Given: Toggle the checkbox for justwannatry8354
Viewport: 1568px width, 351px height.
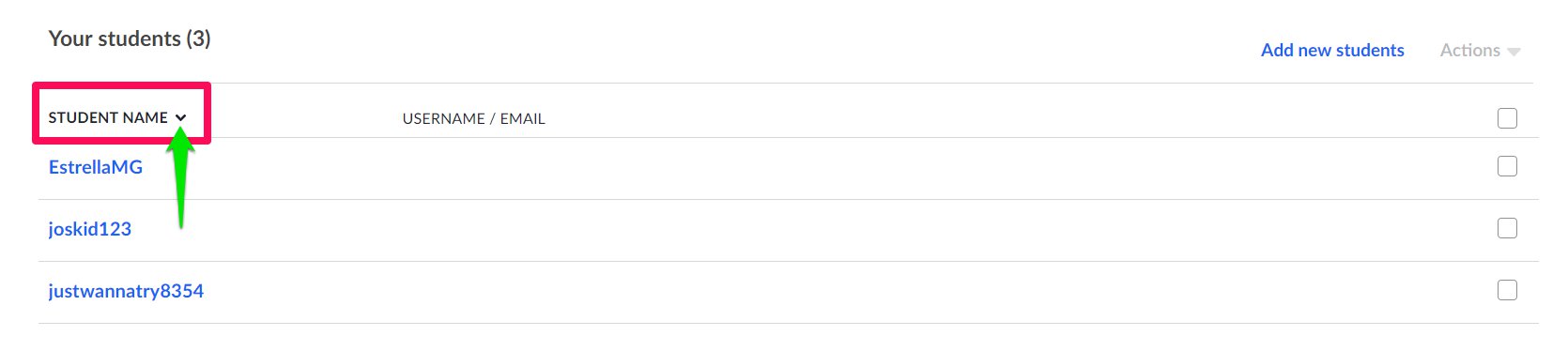Looking at the screenshot, I should click(x=1507, y=290).
